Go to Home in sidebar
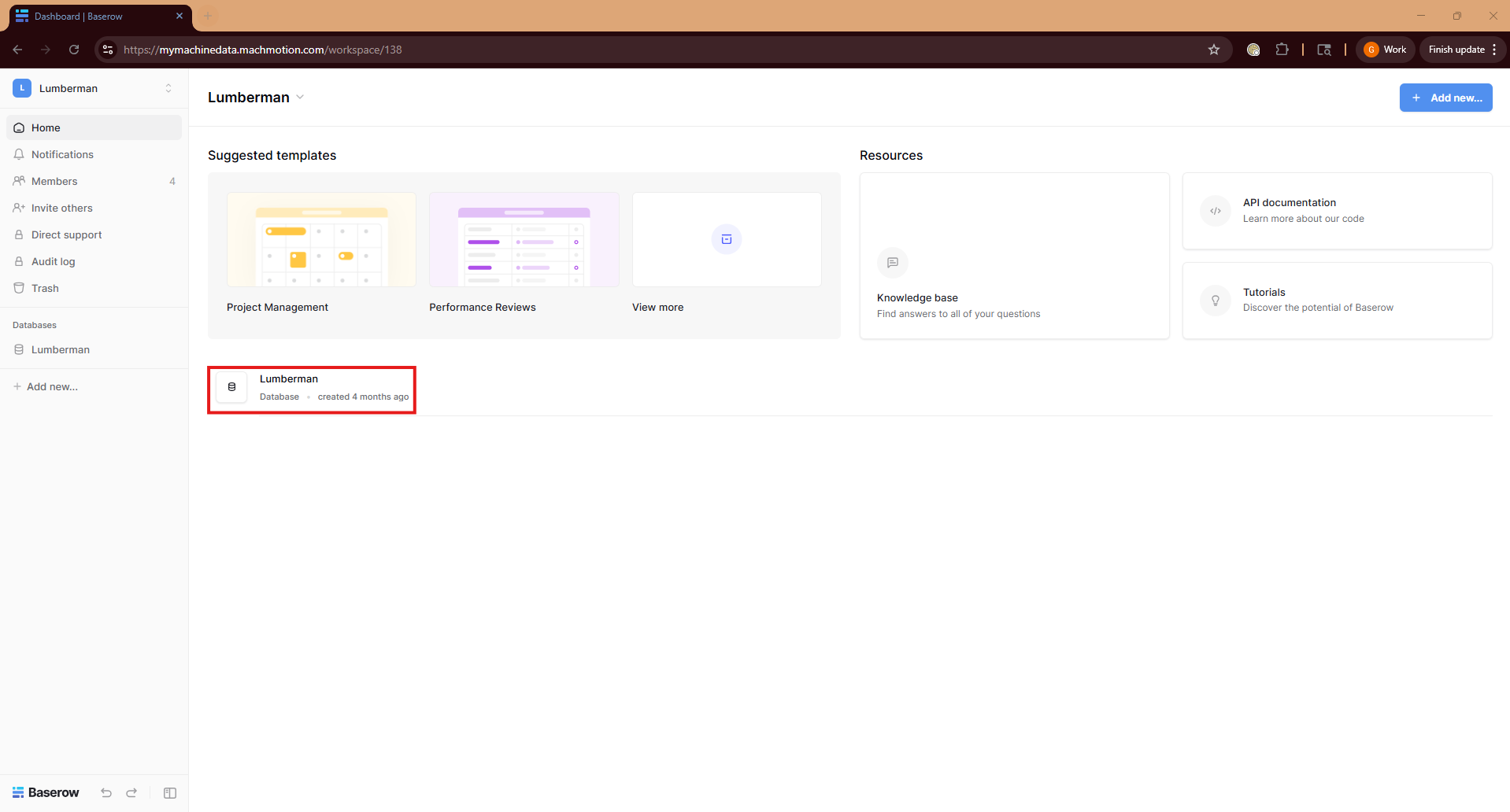1510x812 pixels. (x=94, y=127)
